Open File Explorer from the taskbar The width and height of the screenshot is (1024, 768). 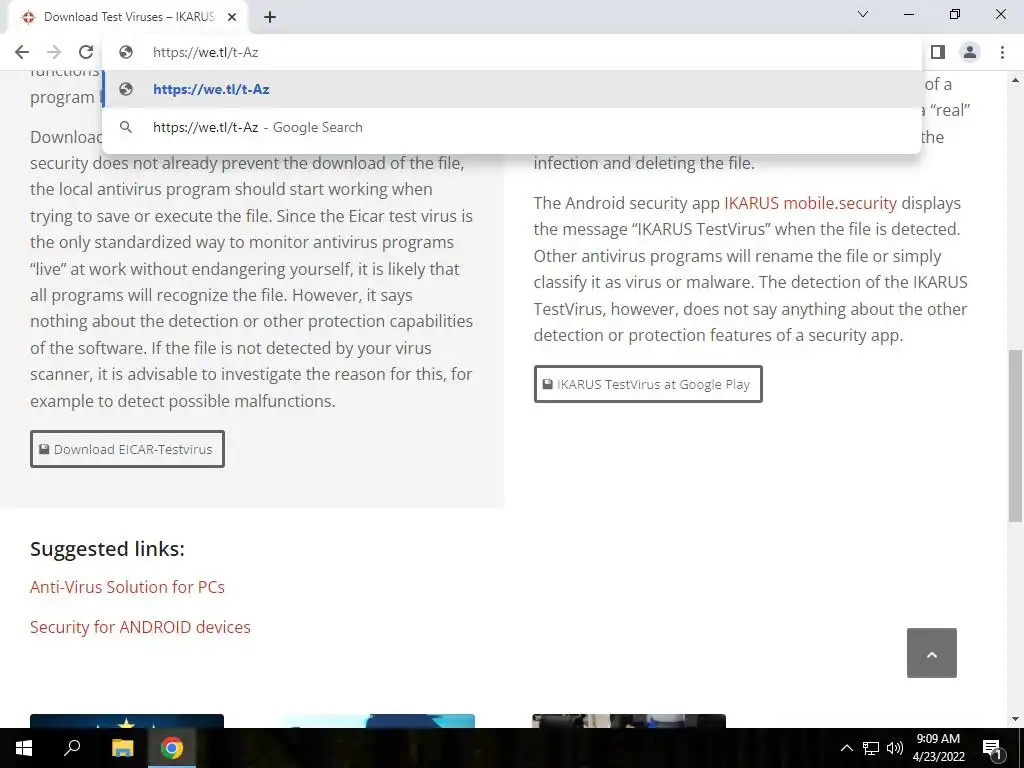click(x=122, y=748)
